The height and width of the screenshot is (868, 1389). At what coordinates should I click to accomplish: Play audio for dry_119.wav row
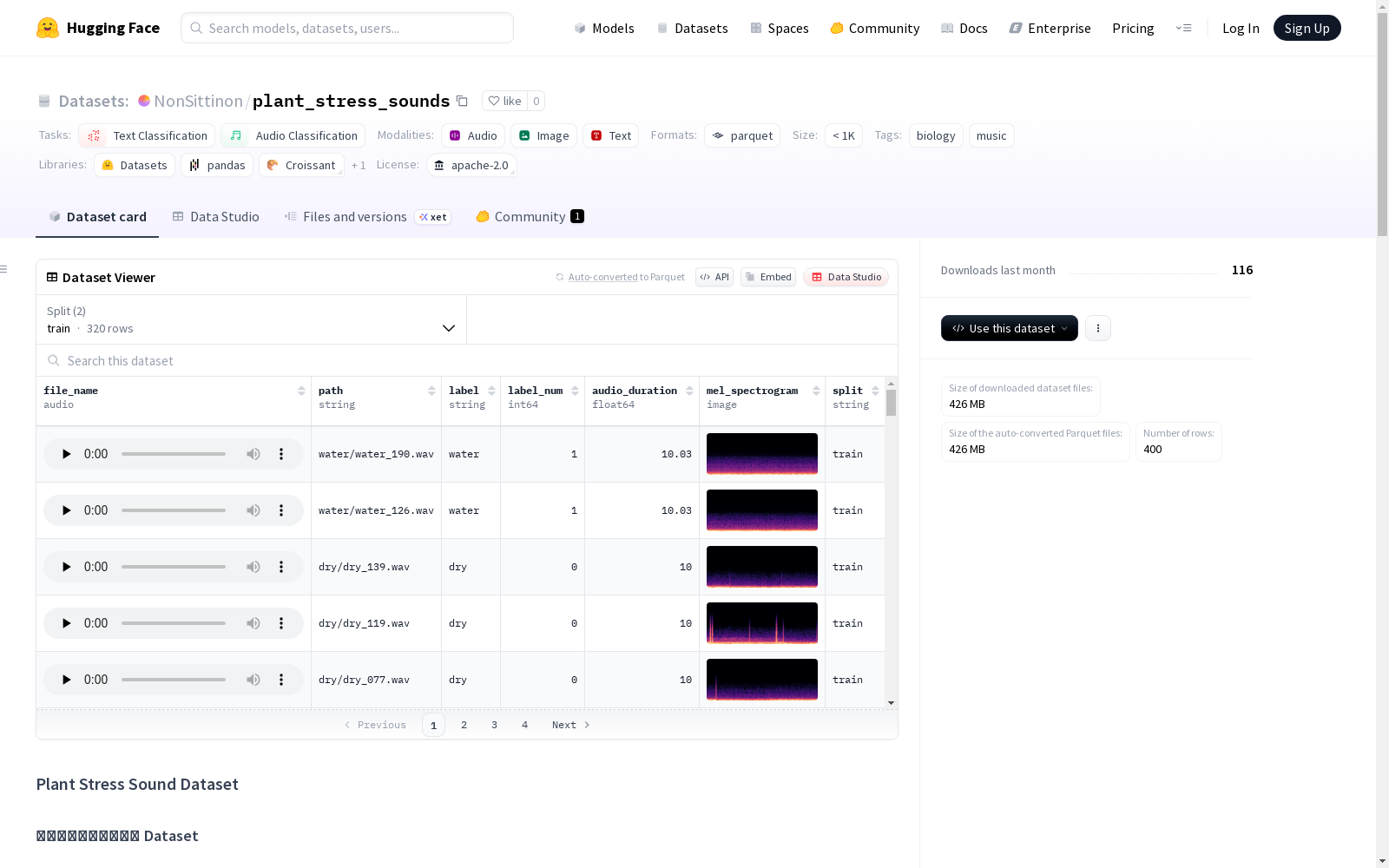tap(66, 623)
